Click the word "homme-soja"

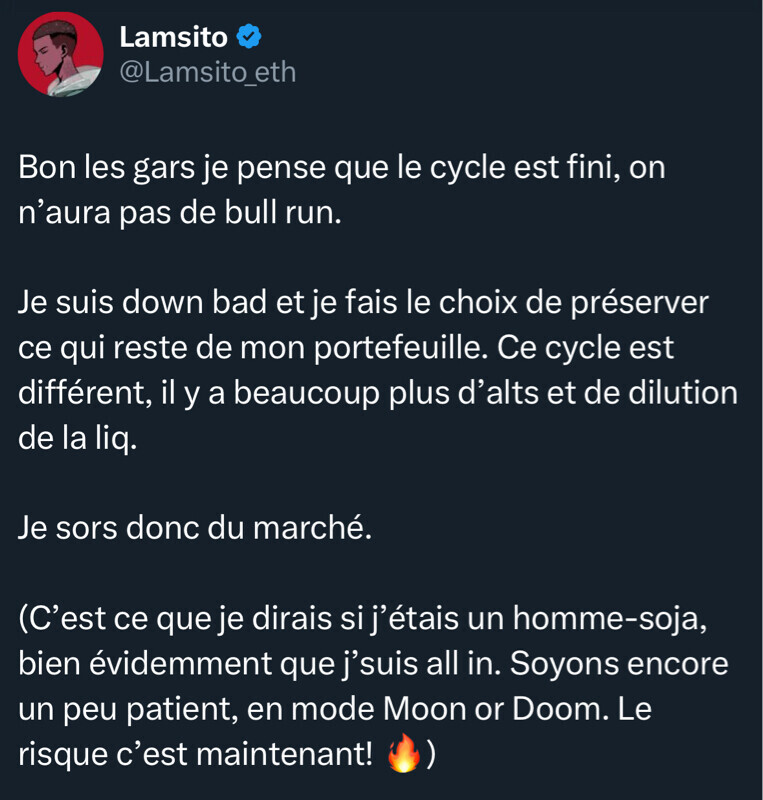click(x=610, y=618)
